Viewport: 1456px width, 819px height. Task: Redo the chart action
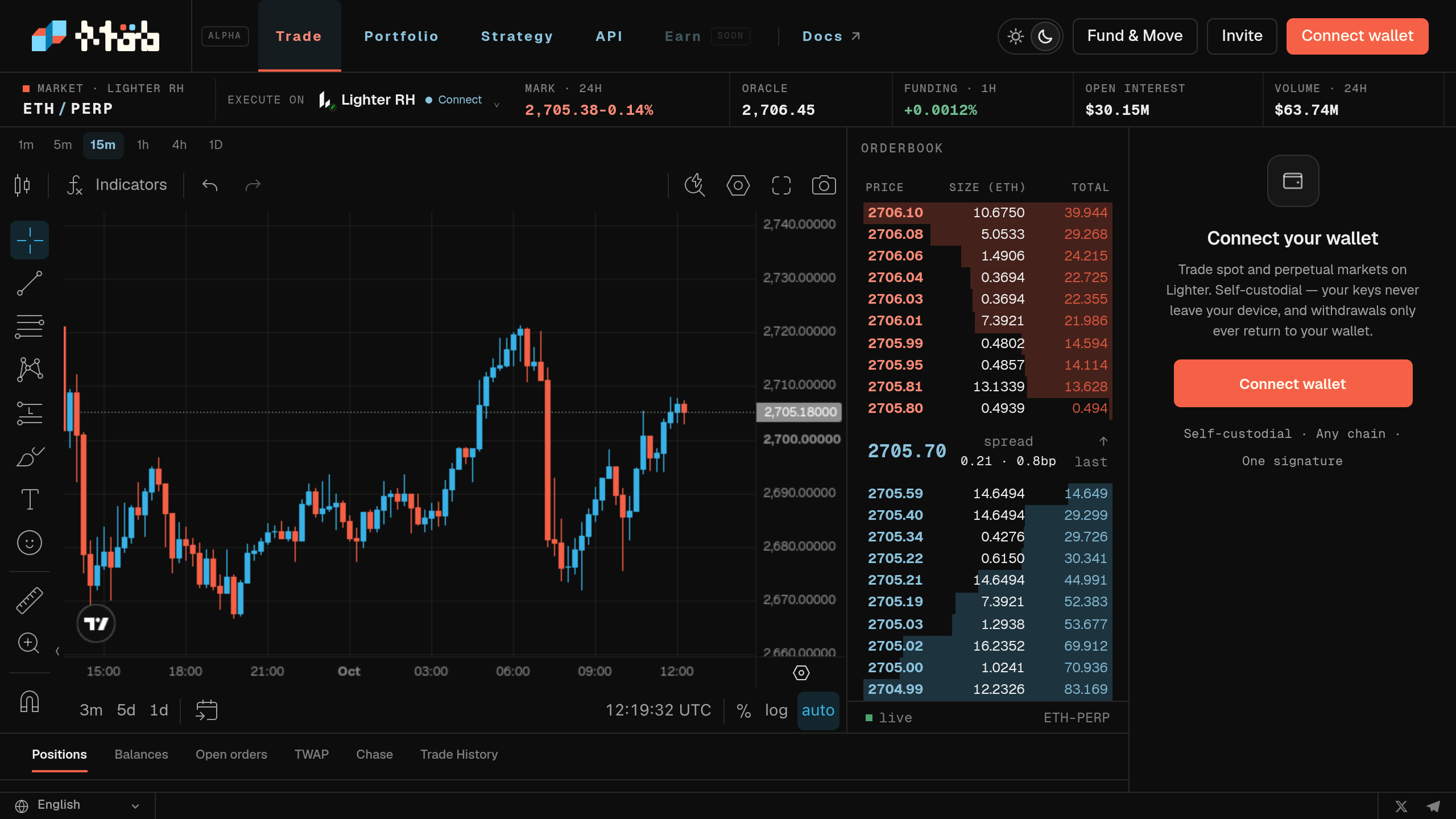[x=253, y=185]
